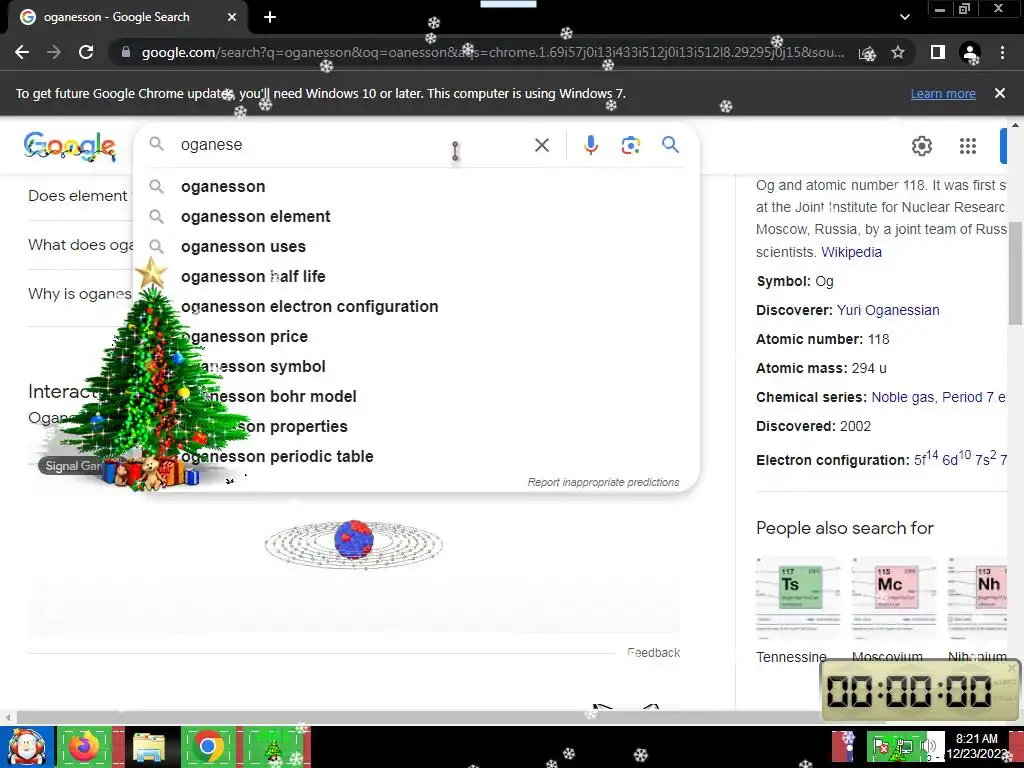1024x768 pixels.
Task: Open Chrome's three-dot menu
Action: click(1002, 52)
